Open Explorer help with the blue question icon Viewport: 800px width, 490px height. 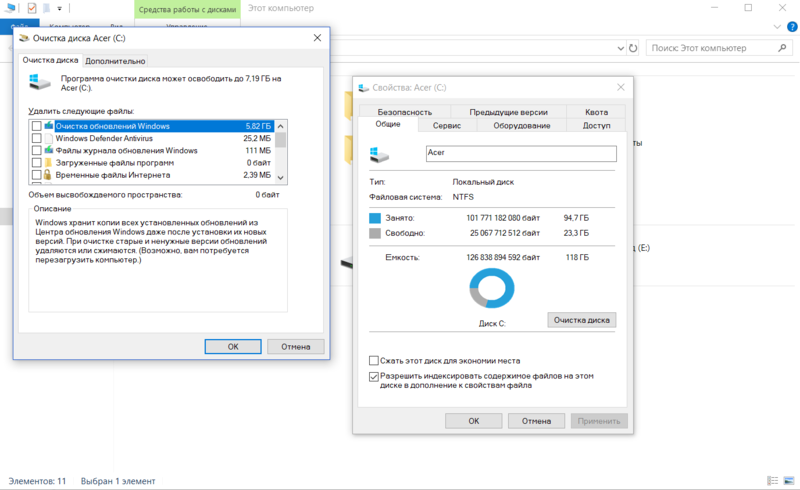click(792, 27)
